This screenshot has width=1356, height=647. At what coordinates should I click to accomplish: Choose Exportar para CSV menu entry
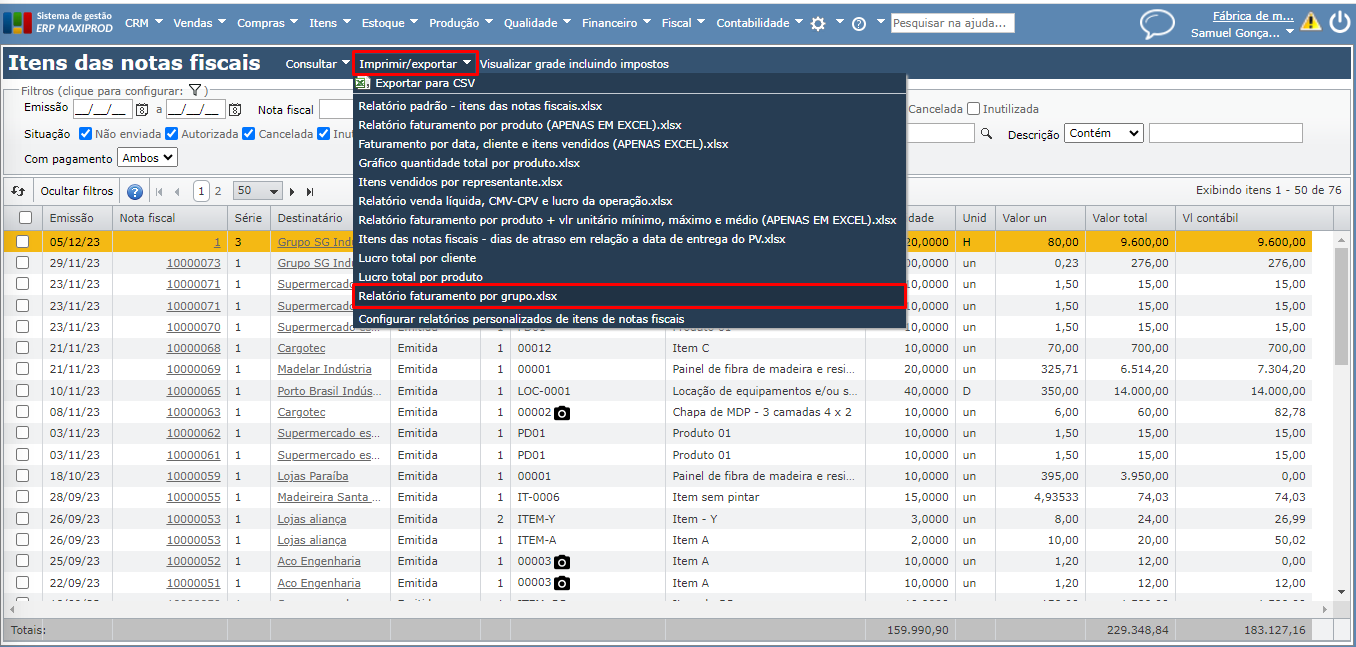click(x=425, y=84)
